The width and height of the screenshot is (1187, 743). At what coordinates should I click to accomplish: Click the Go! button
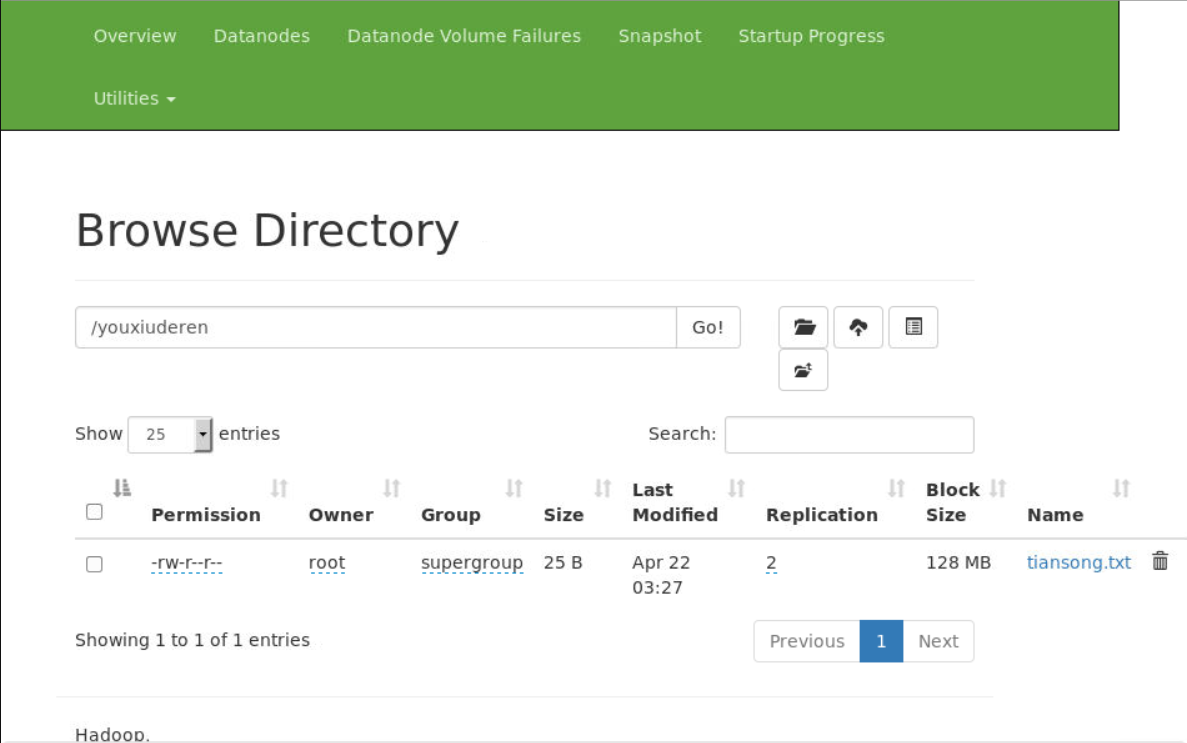coord(708,327)
